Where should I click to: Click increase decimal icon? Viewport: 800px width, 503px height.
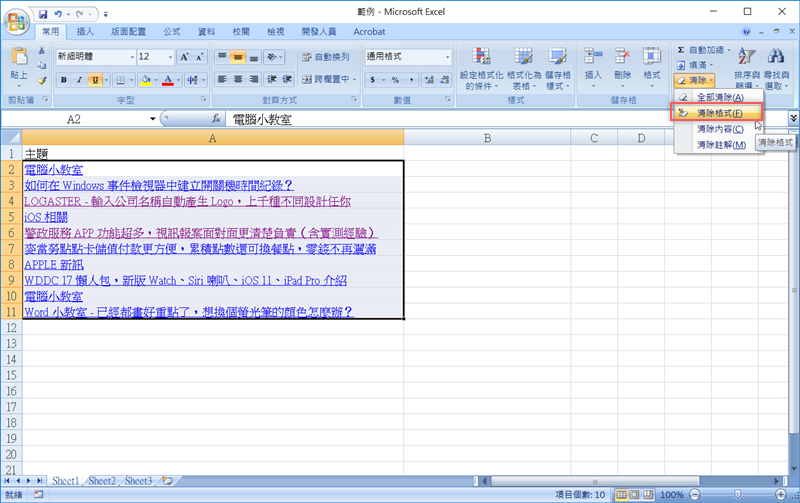430,80
